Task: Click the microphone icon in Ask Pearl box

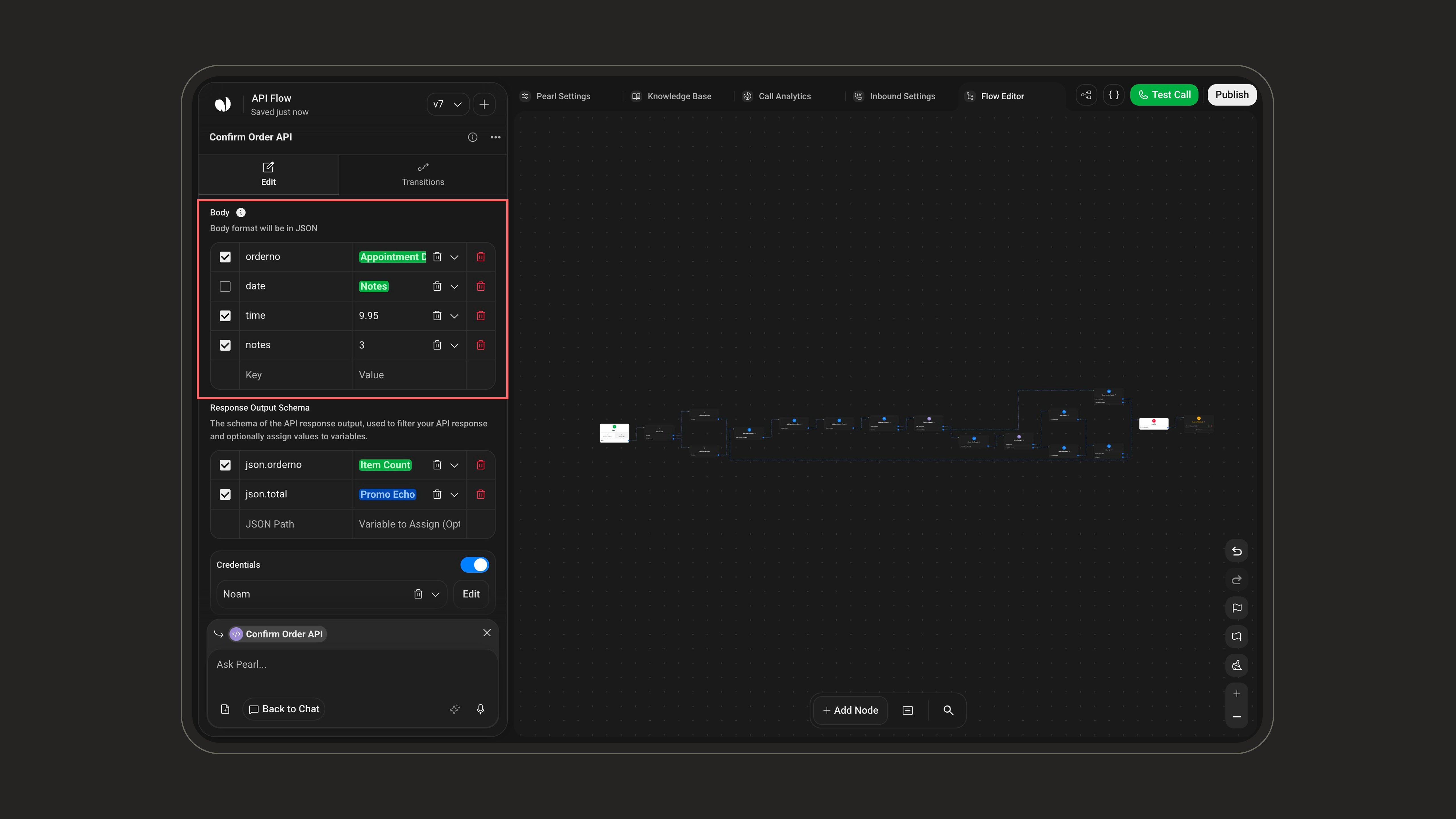Action: [480, 709]
